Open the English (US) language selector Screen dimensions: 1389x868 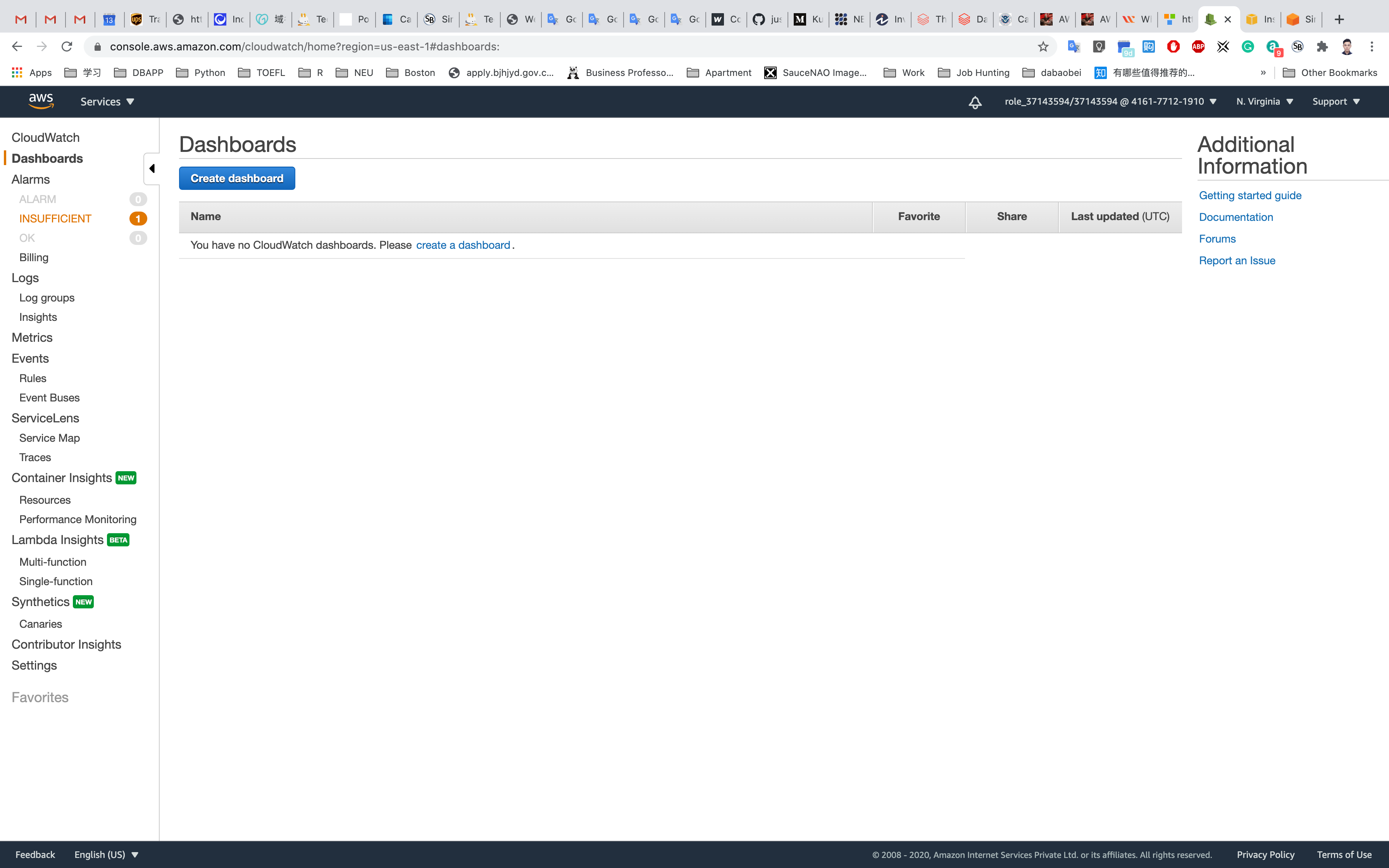[106, 854]
